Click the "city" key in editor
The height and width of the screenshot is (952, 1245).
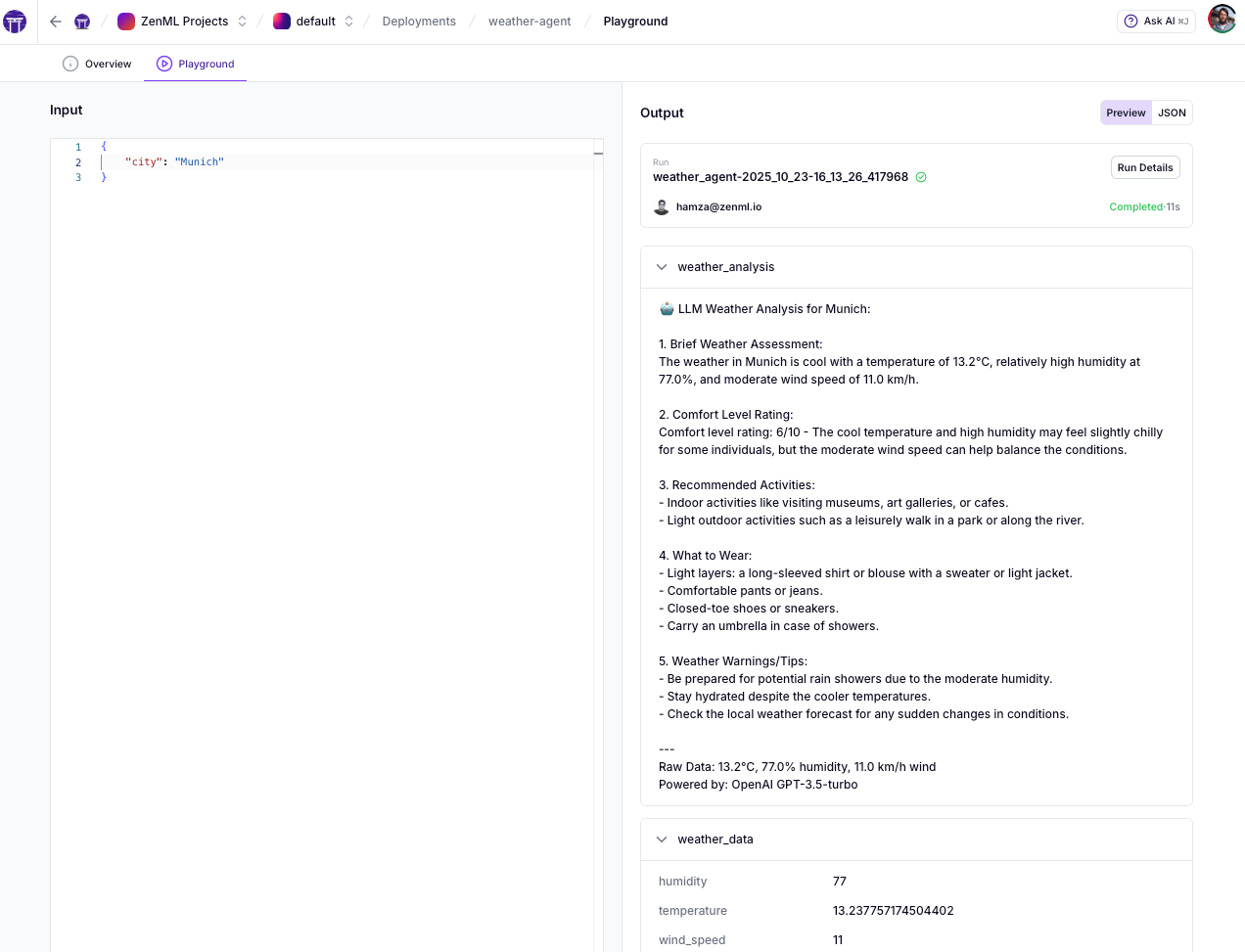pyautogui.click(x=144, y=162)
